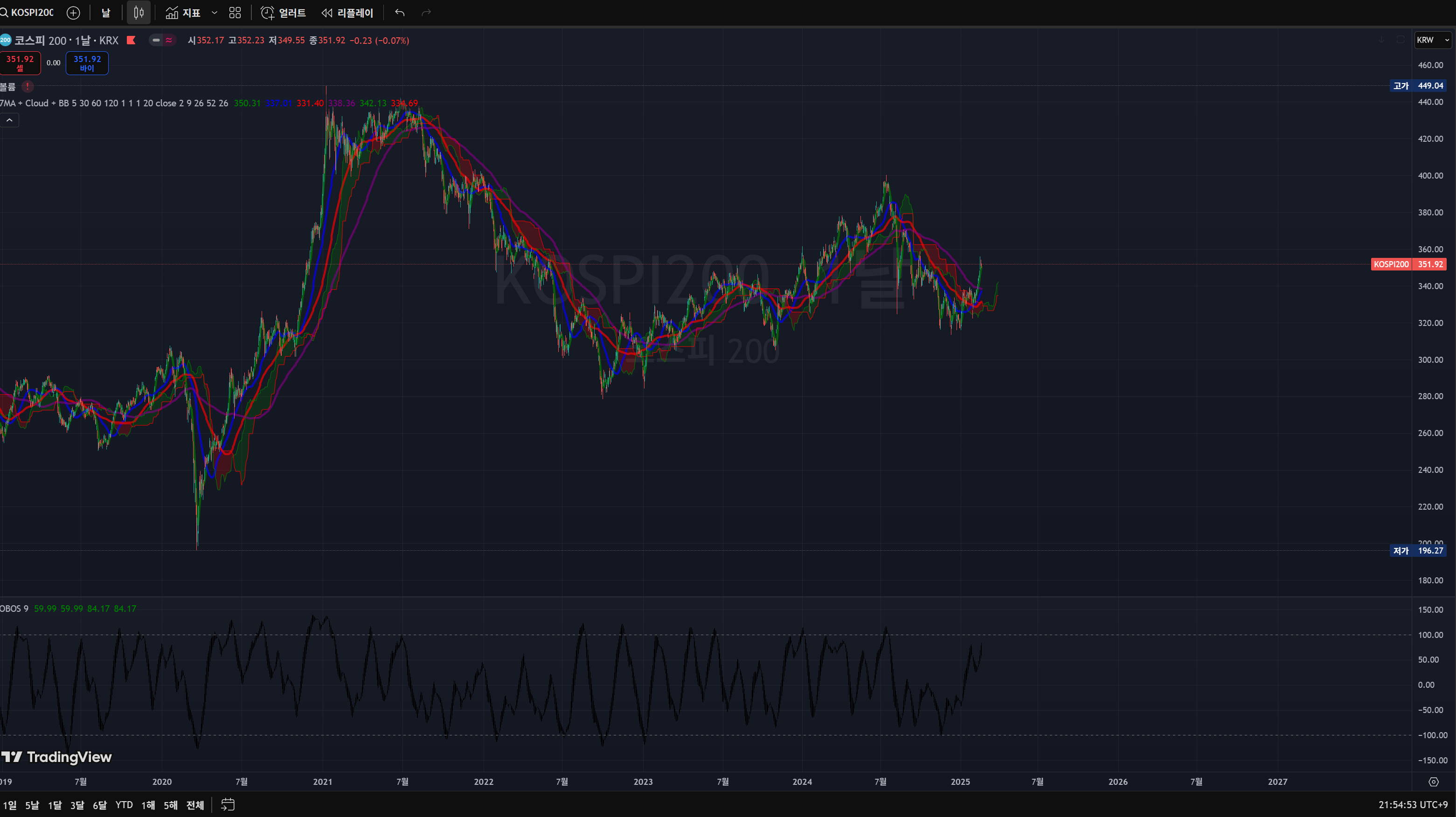Click the add symbol plus icon

pyautogui.click(x=73, y=13)
